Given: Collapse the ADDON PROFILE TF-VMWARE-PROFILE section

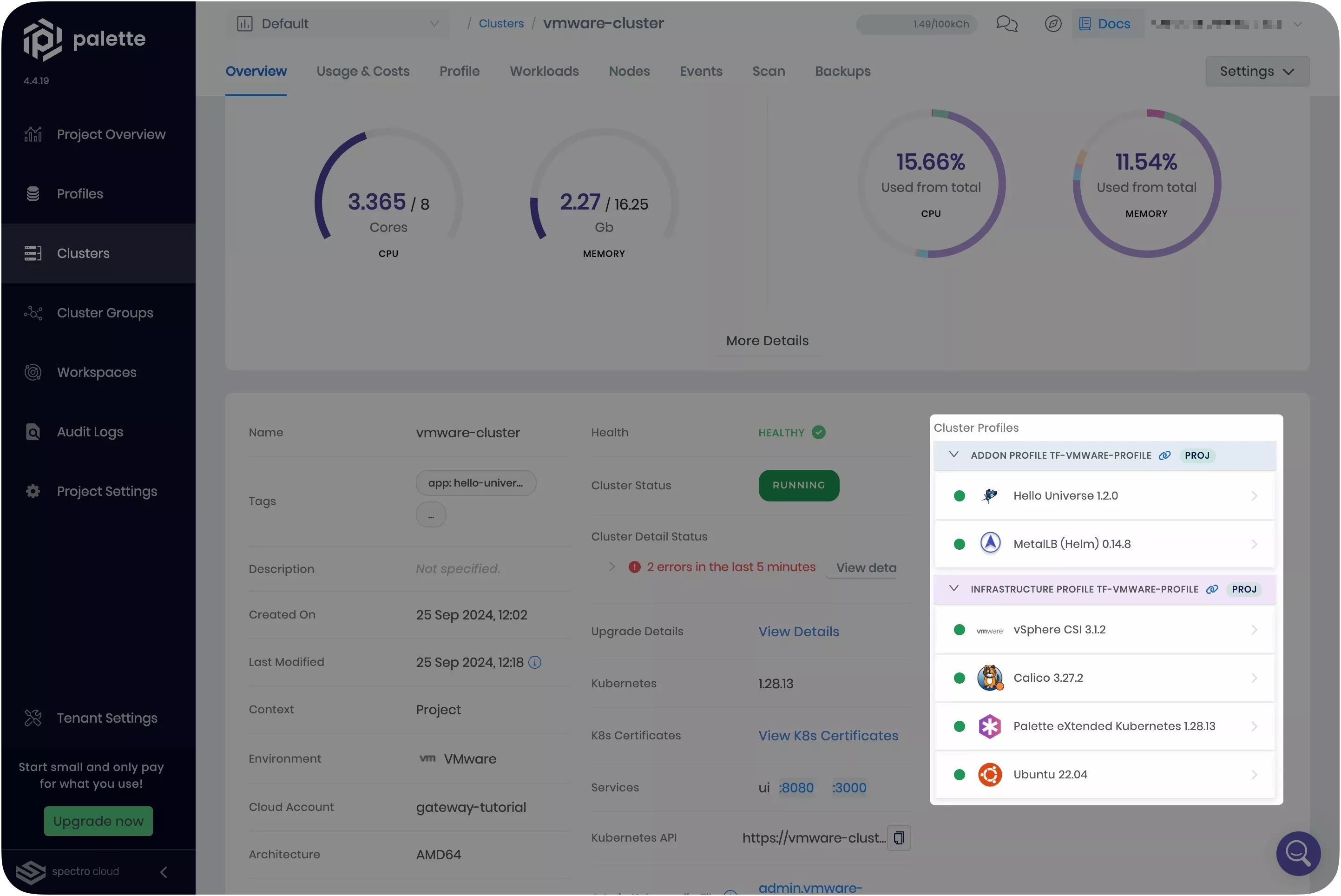Looking at the screenshot, I should pyautogui.click(x=953, y=456).
